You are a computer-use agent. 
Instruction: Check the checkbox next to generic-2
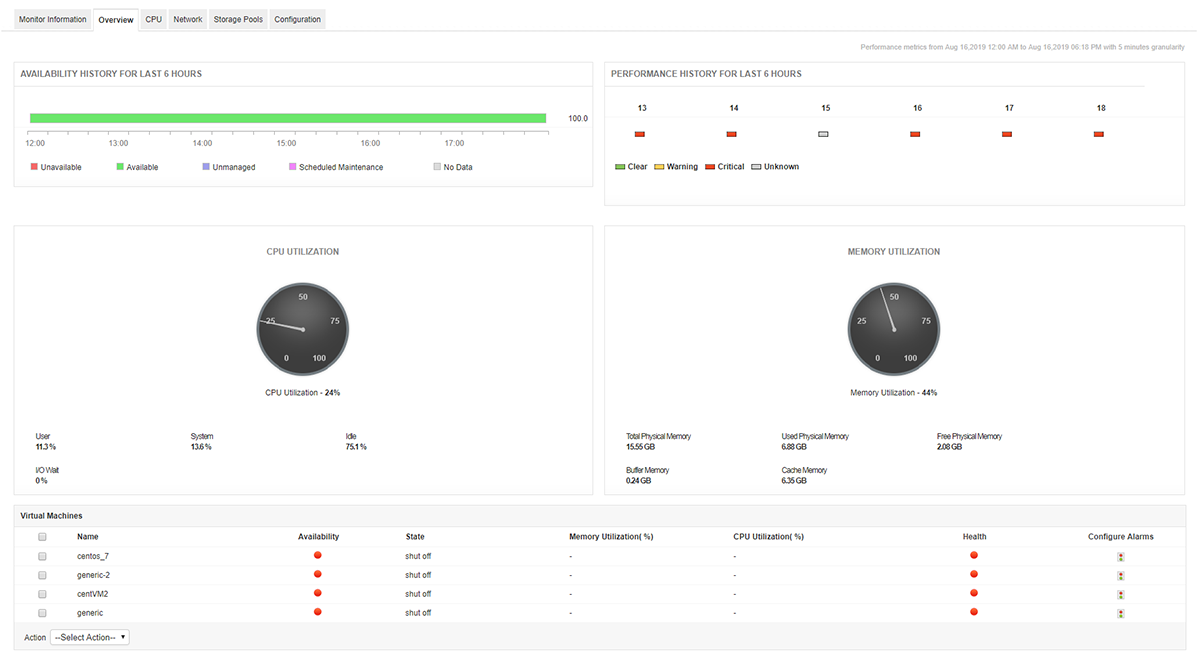tap(42, 574)
